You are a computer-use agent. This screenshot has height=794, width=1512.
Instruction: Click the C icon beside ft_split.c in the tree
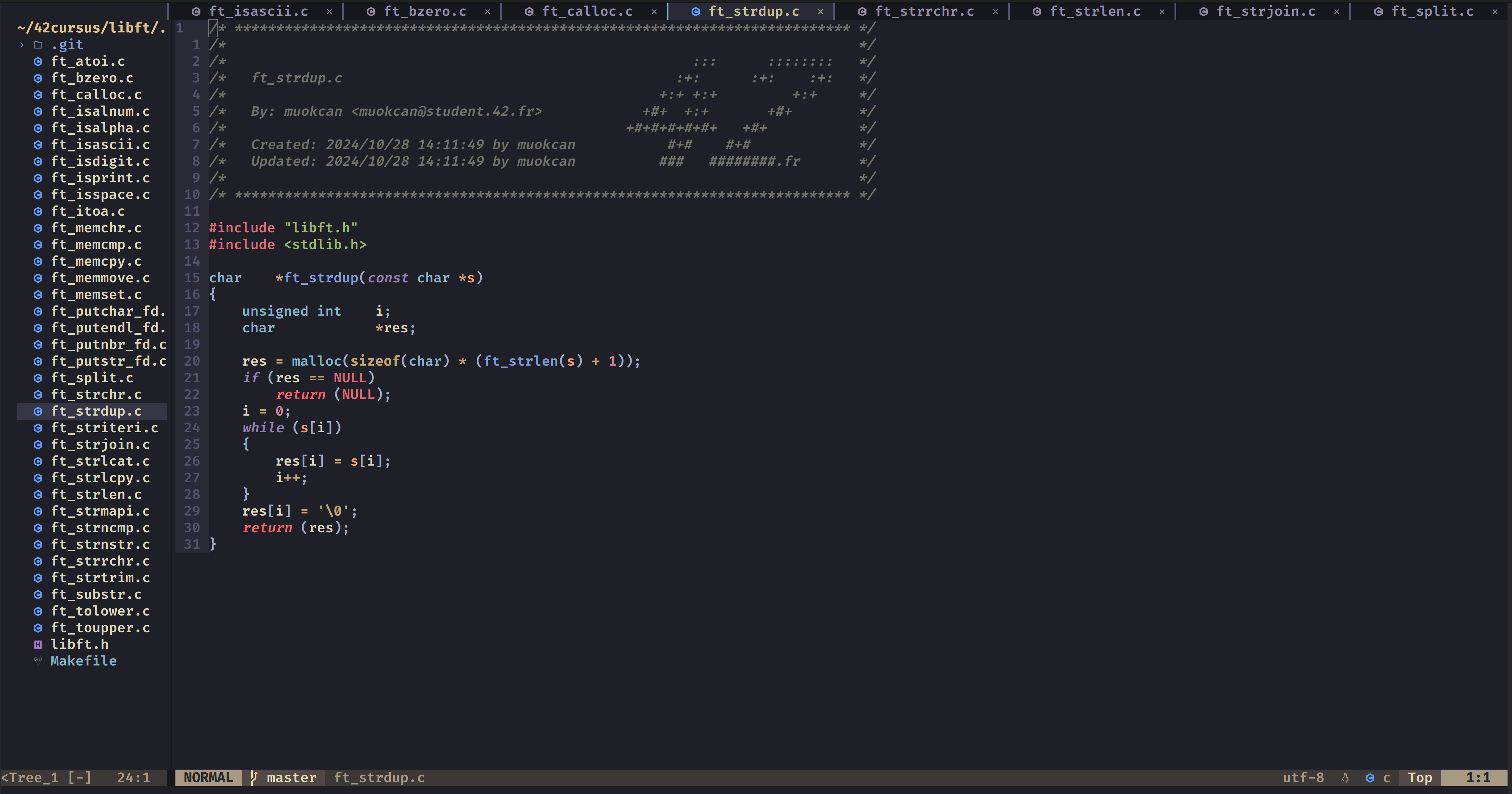coord(38,378)
